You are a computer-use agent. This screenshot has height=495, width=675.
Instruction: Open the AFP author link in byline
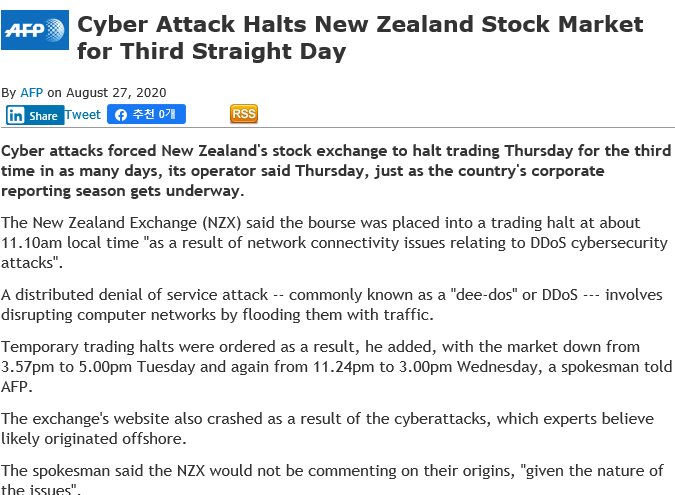pyautogui.click(x=31, y=93)
